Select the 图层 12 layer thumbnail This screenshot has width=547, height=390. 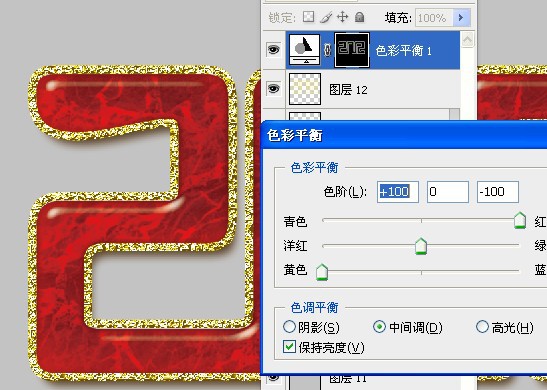[x=305, y=89]
